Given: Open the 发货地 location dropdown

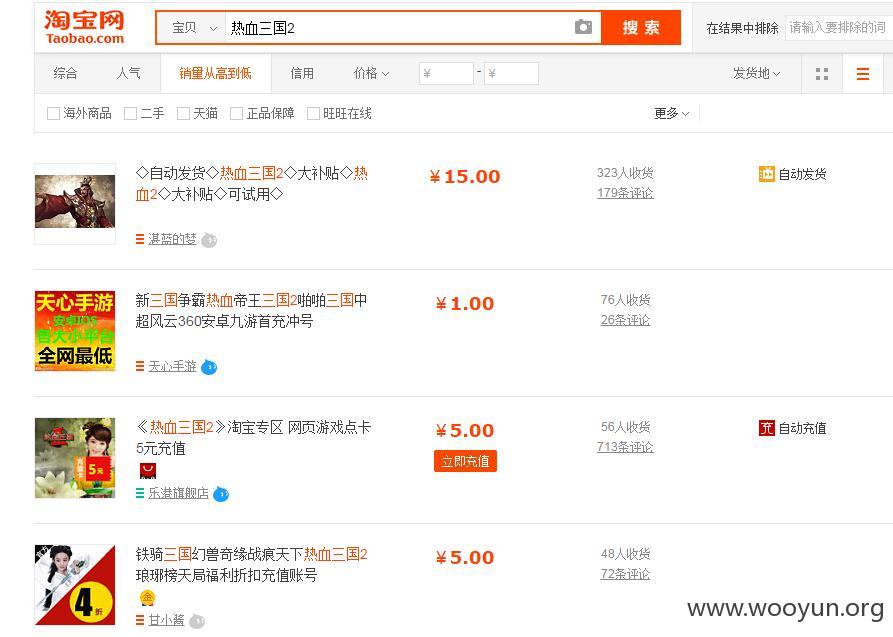Looking at the screenshot, I should [x=756, y=73].
